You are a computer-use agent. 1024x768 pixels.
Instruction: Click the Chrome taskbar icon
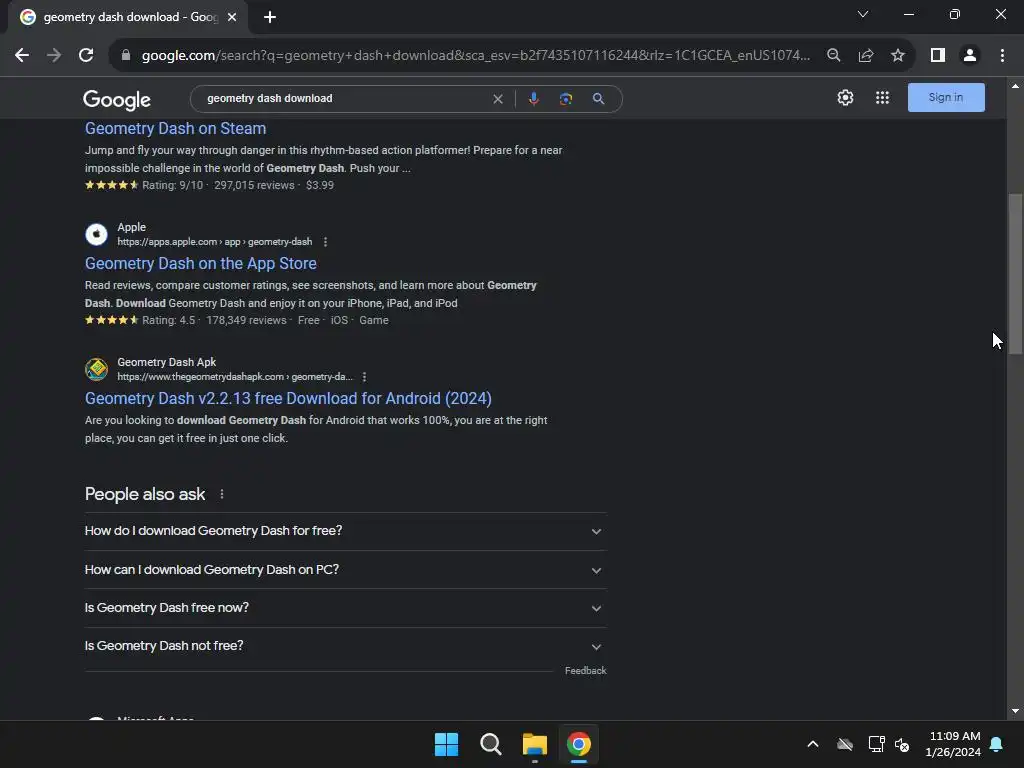coord(579,744)
